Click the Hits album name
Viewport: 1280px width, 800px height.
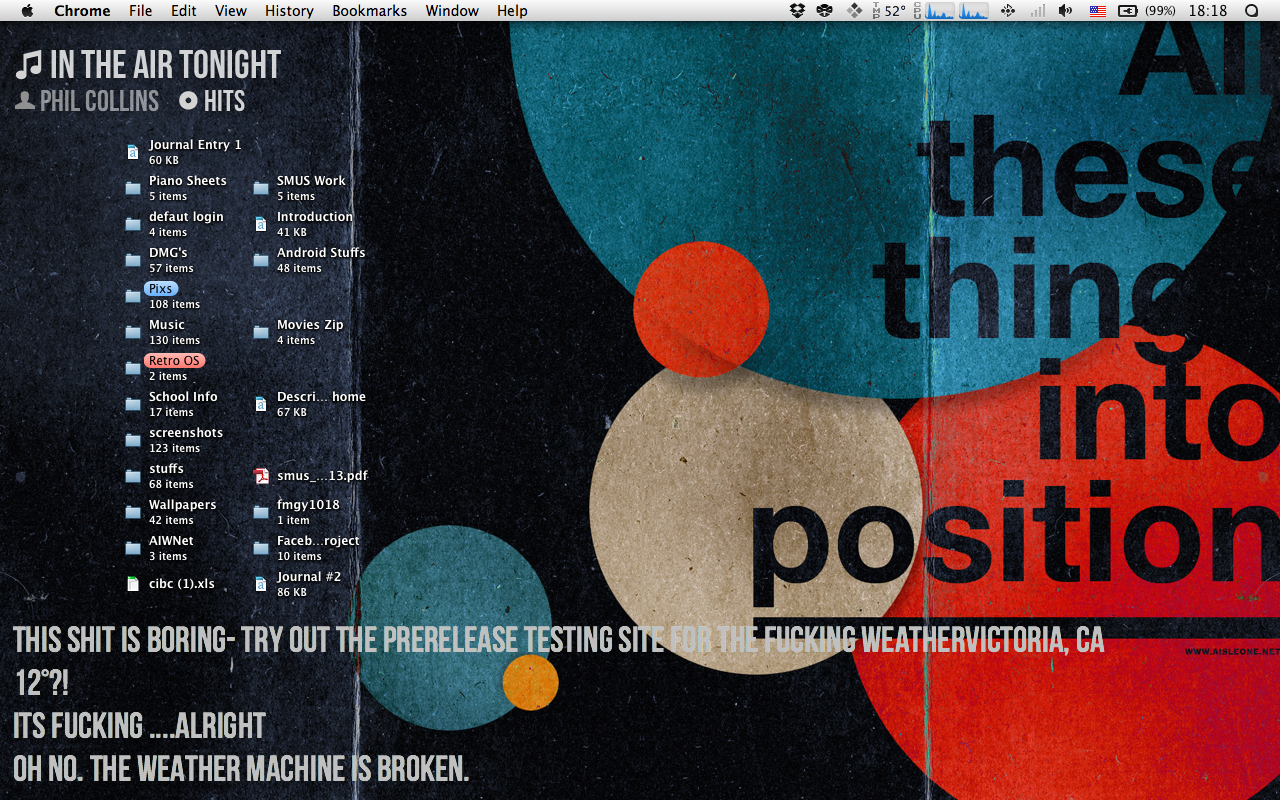click(x=224, y=101)
